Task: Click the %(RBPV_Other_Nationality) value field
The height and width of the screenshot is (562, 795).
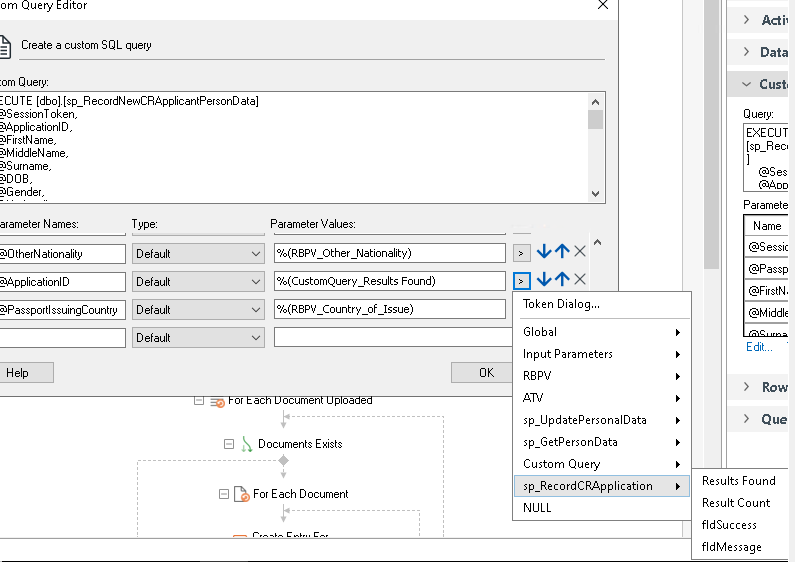Action: tap(389, 253)
